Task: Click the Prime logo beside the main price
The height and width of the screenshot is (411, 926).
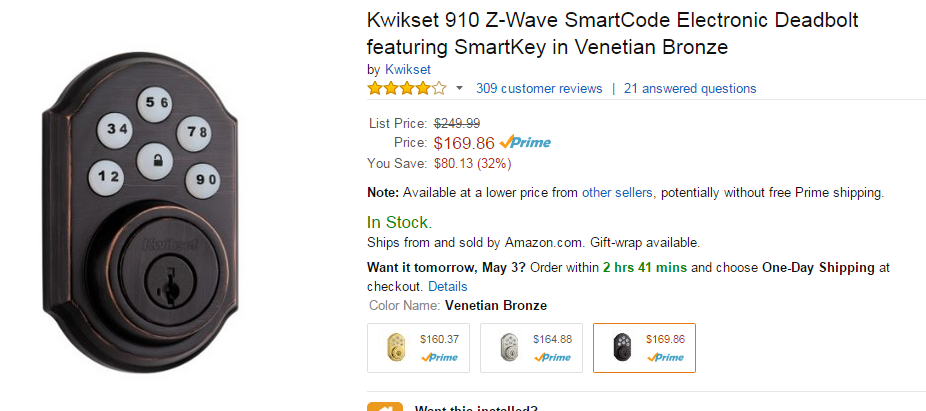Action: click(x=525, y=142)
